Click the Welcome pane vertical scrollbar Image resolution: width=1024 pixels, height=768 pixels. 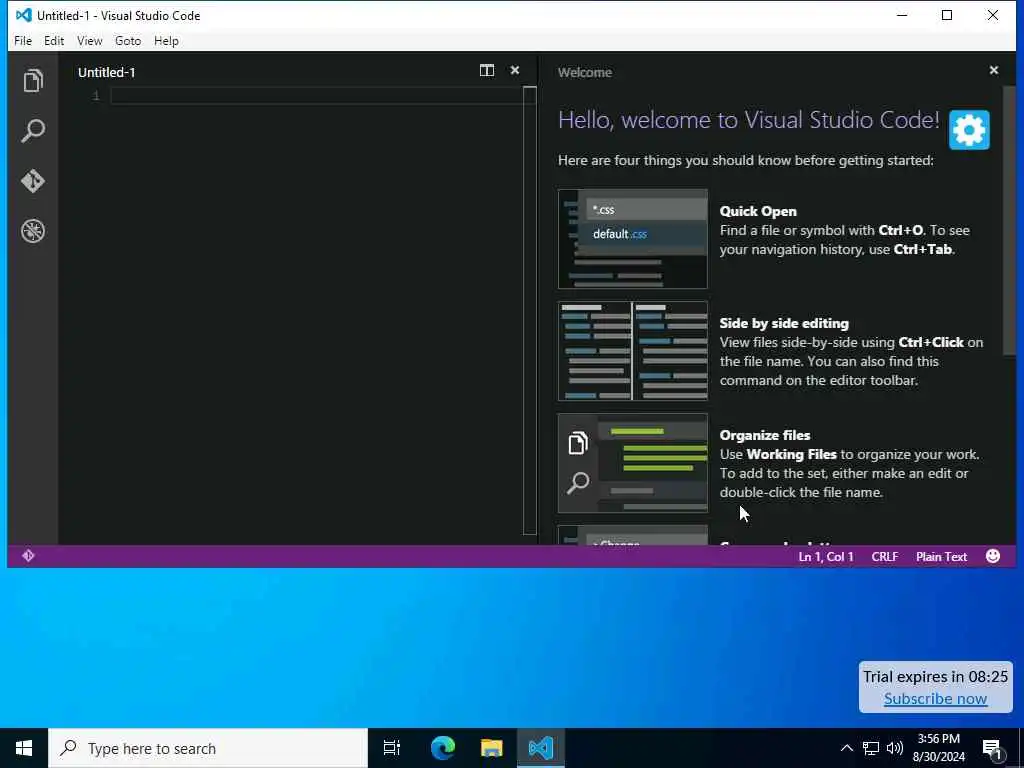click(x=1009, y=222)
